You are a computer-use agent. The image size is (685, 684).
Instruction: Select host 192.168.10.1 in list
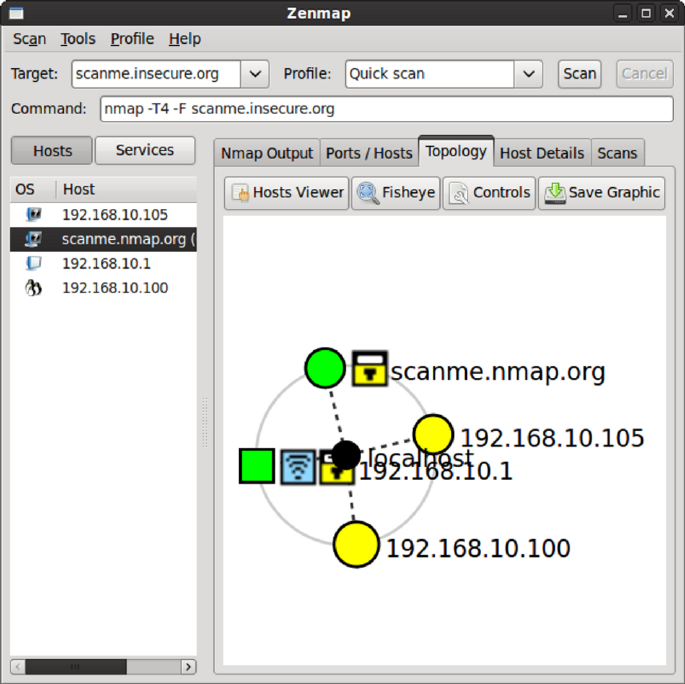click(x=103, y=263)
